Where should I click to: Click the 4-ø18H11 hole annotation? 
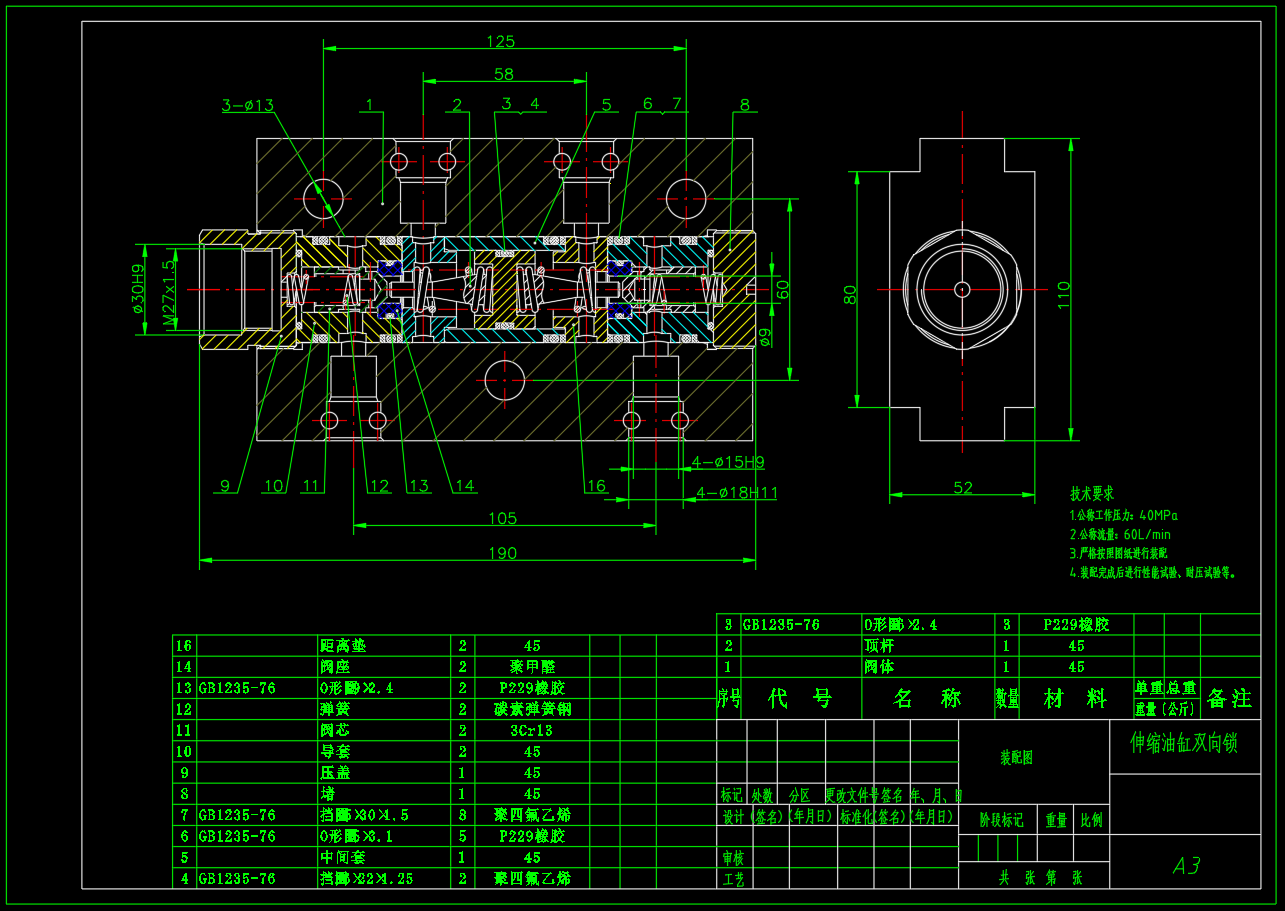coord(736,492)
